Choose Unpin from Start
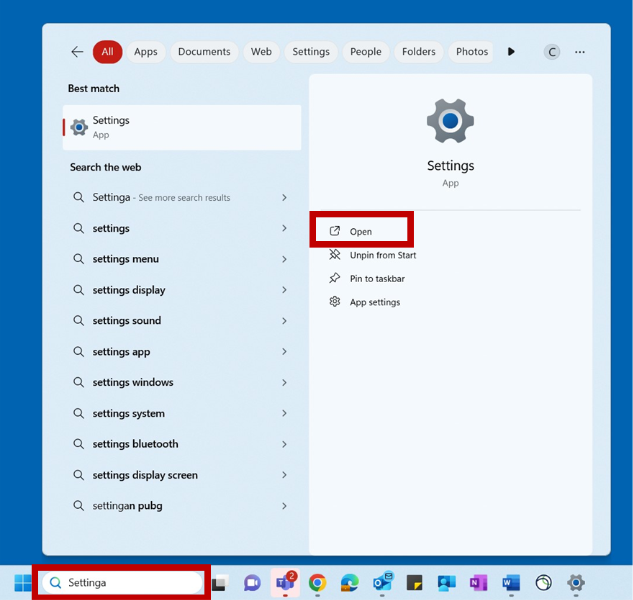633x600 pixels. coord(383,255)
